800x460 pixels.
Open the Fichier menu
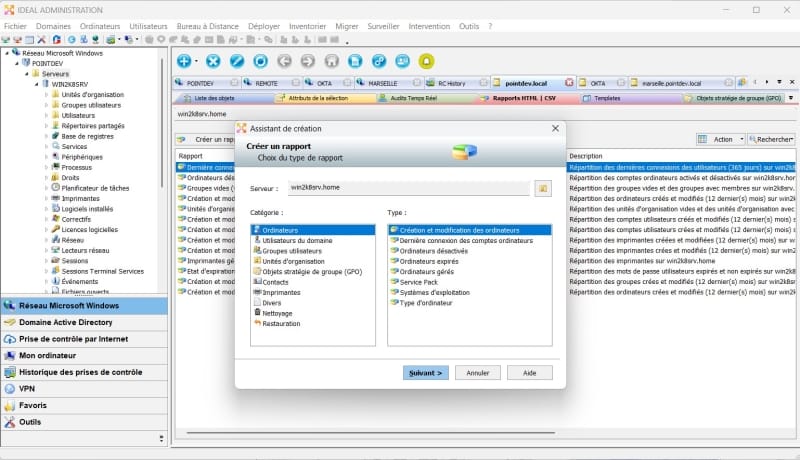[x=15, y=26]
